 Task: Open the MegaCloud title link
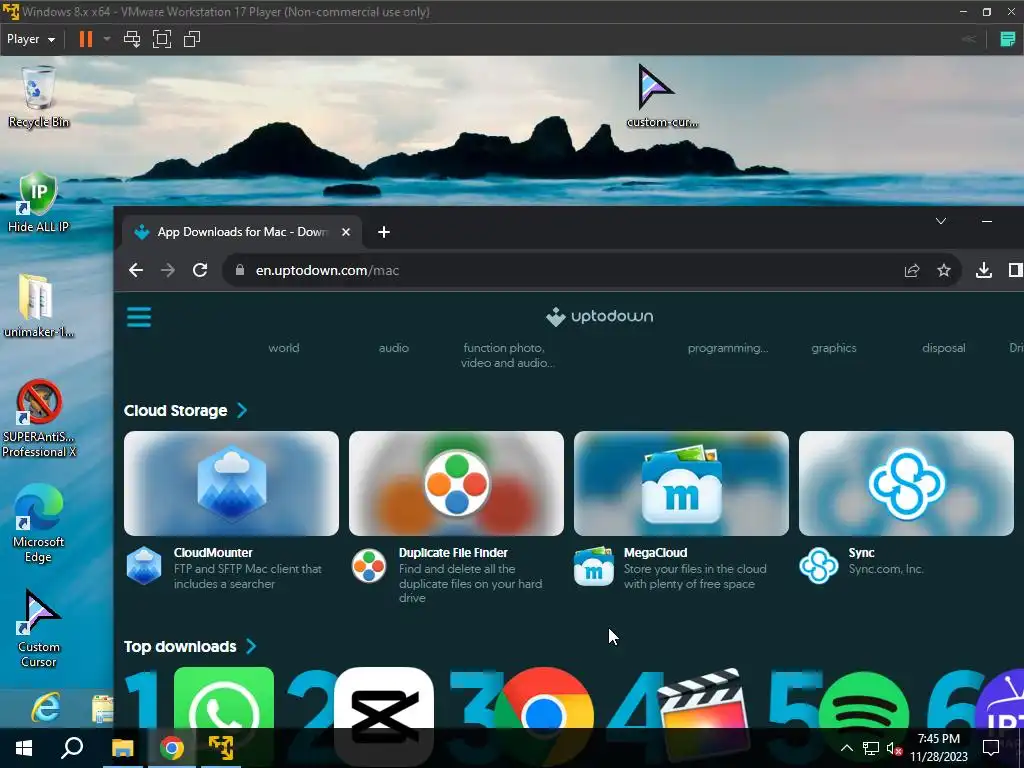coord(655,552)
